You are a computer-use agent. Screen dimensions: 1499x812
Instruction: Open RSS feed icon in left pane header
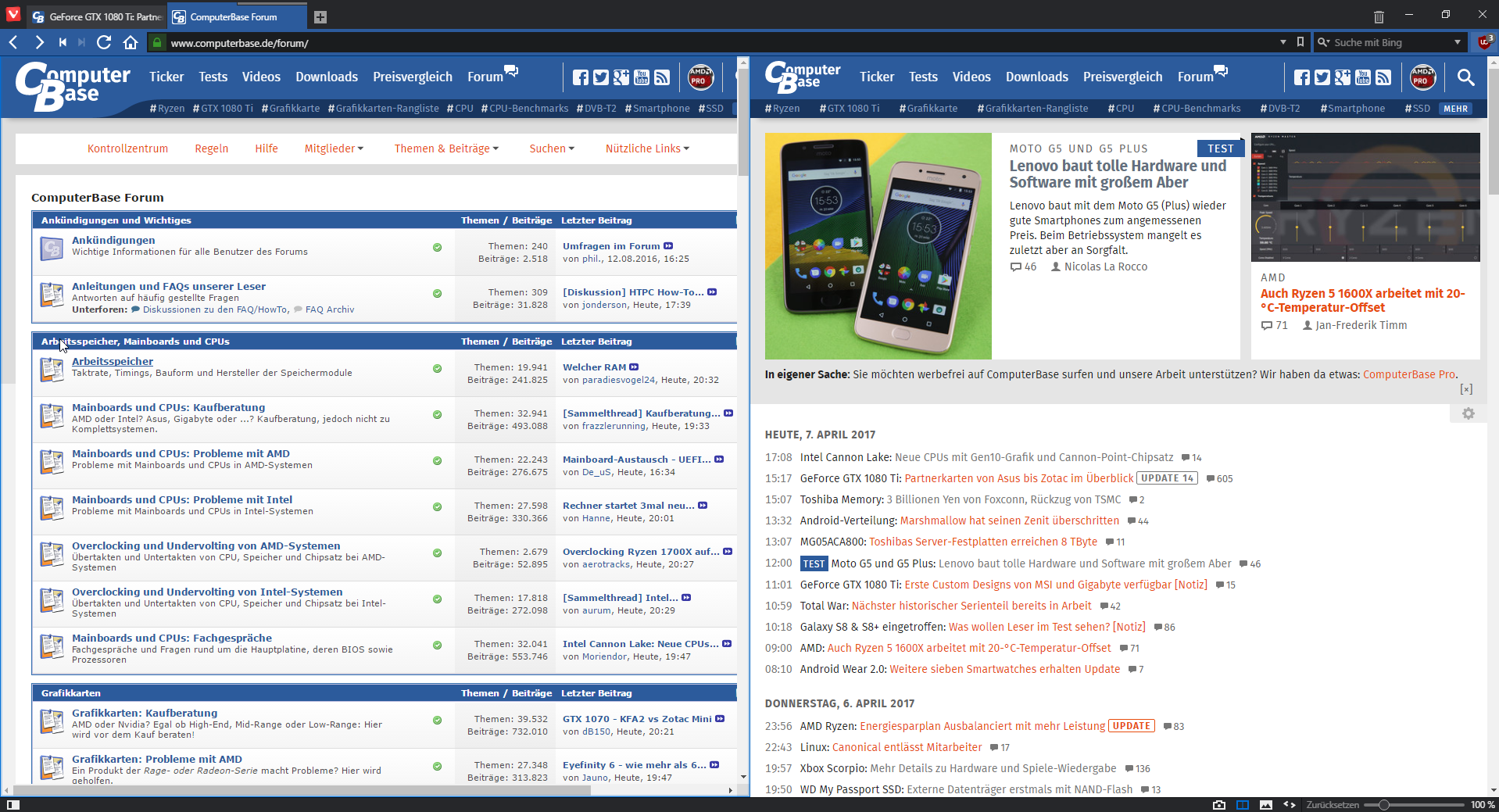point(662,77)
